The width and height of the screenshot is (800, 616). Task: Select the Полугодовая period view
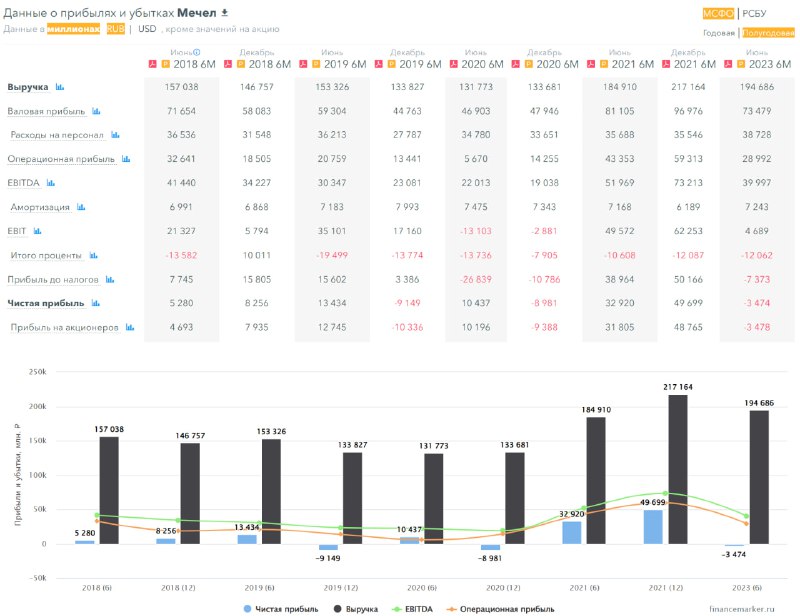(x=768, y=33)
